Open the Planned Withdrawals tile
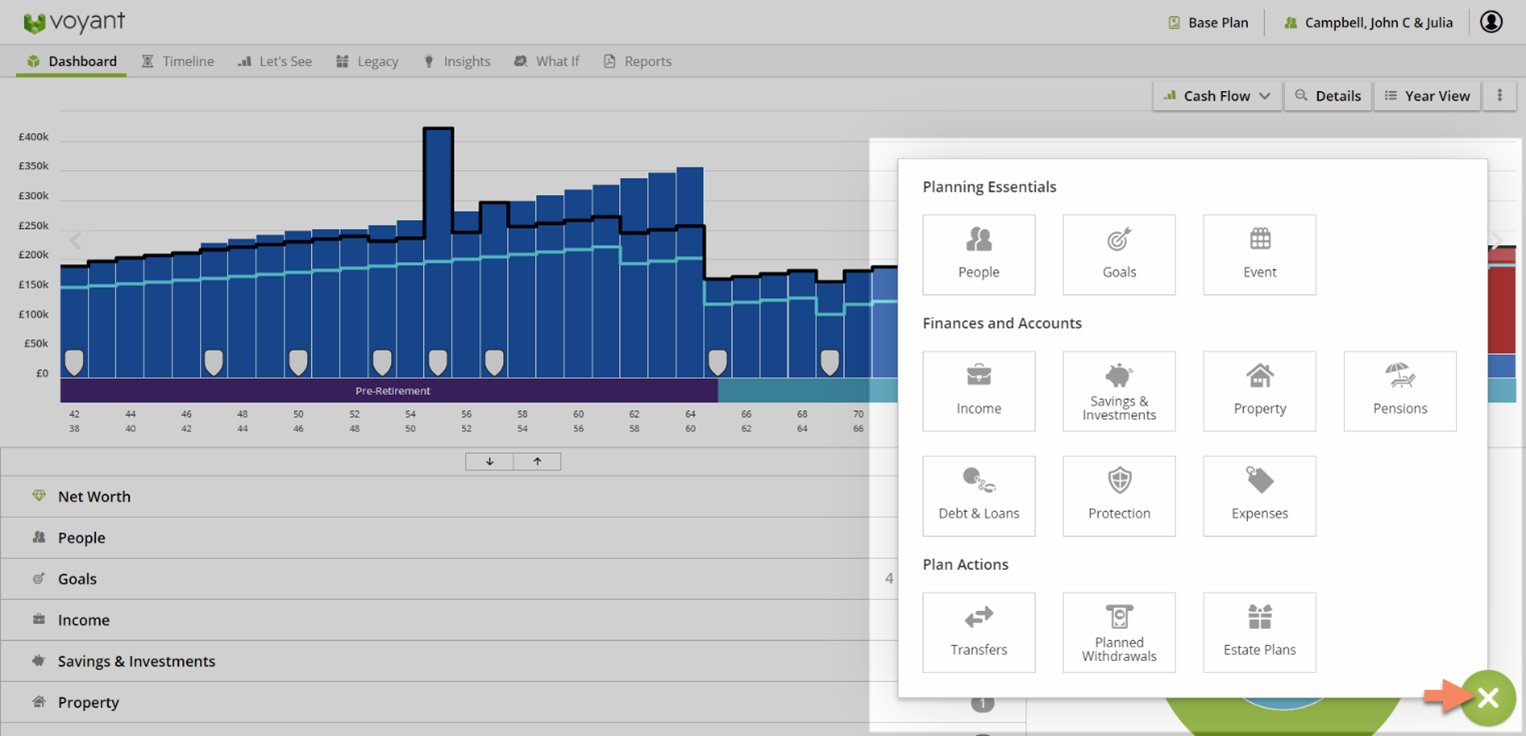Screen dimensions: 1526x736 point(1118,631)
